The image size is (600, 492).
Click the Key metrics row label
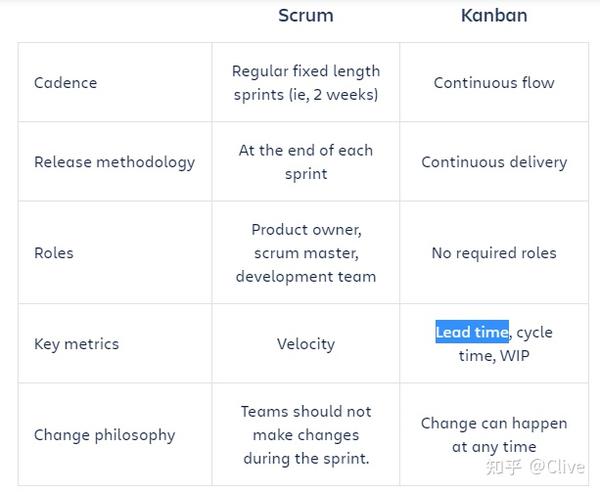click(x=76, y=344)
